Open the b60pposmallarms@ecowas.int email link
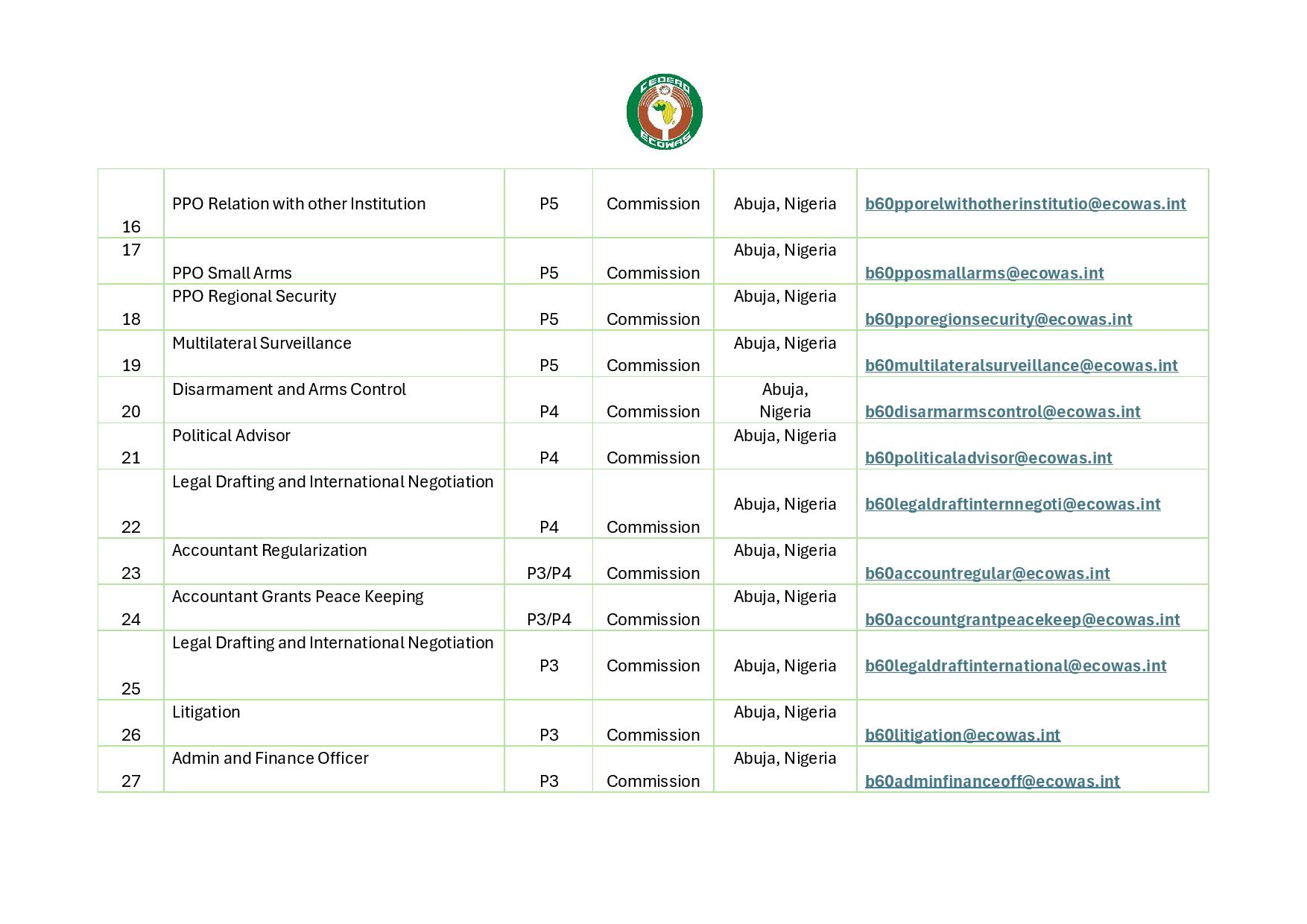Screen dimensions: 1307x924 [984, 273]
